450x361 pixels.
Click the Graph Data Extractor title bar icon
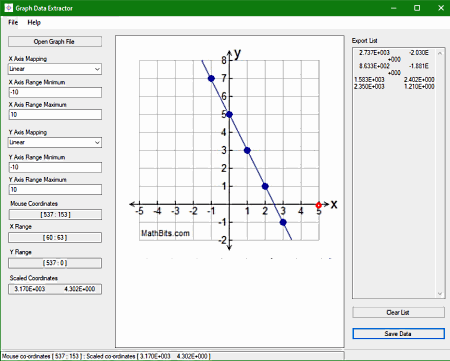click(9, 8)
